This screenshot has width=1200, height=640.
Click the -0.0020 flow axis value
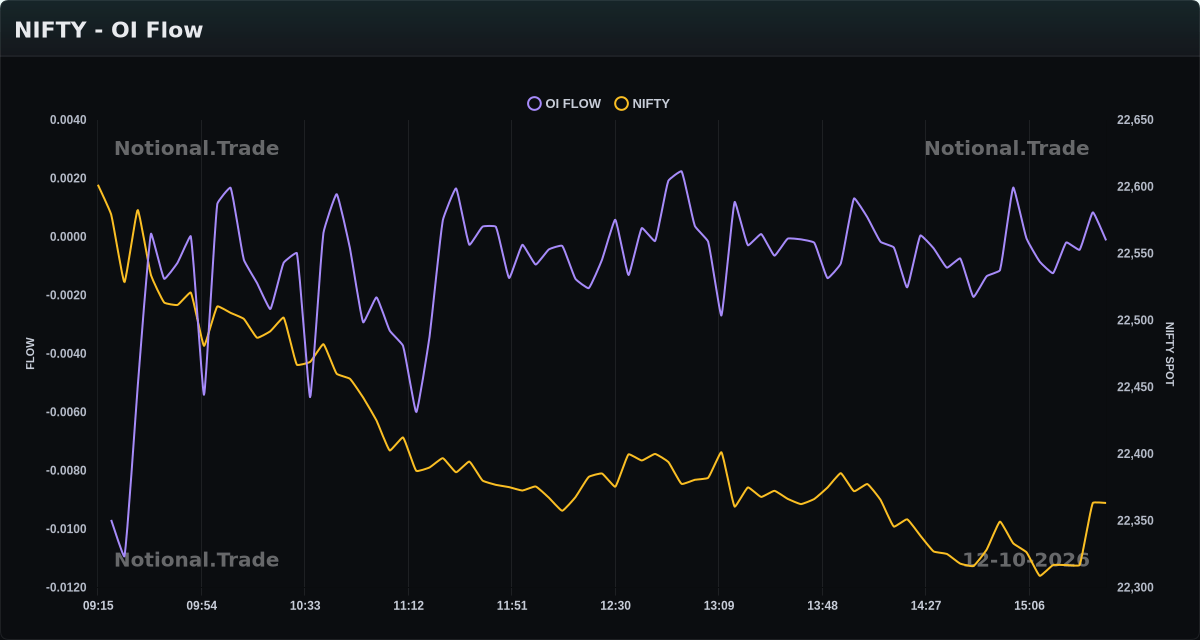[x=66, y=296]
